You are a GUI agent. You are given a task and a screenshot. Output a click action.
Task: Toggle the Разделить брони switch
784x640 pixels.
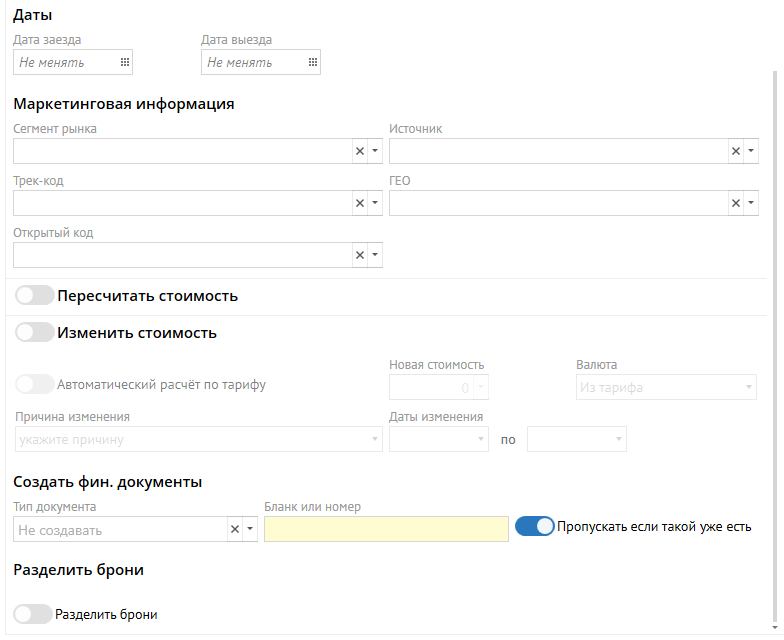click(34, 614)
